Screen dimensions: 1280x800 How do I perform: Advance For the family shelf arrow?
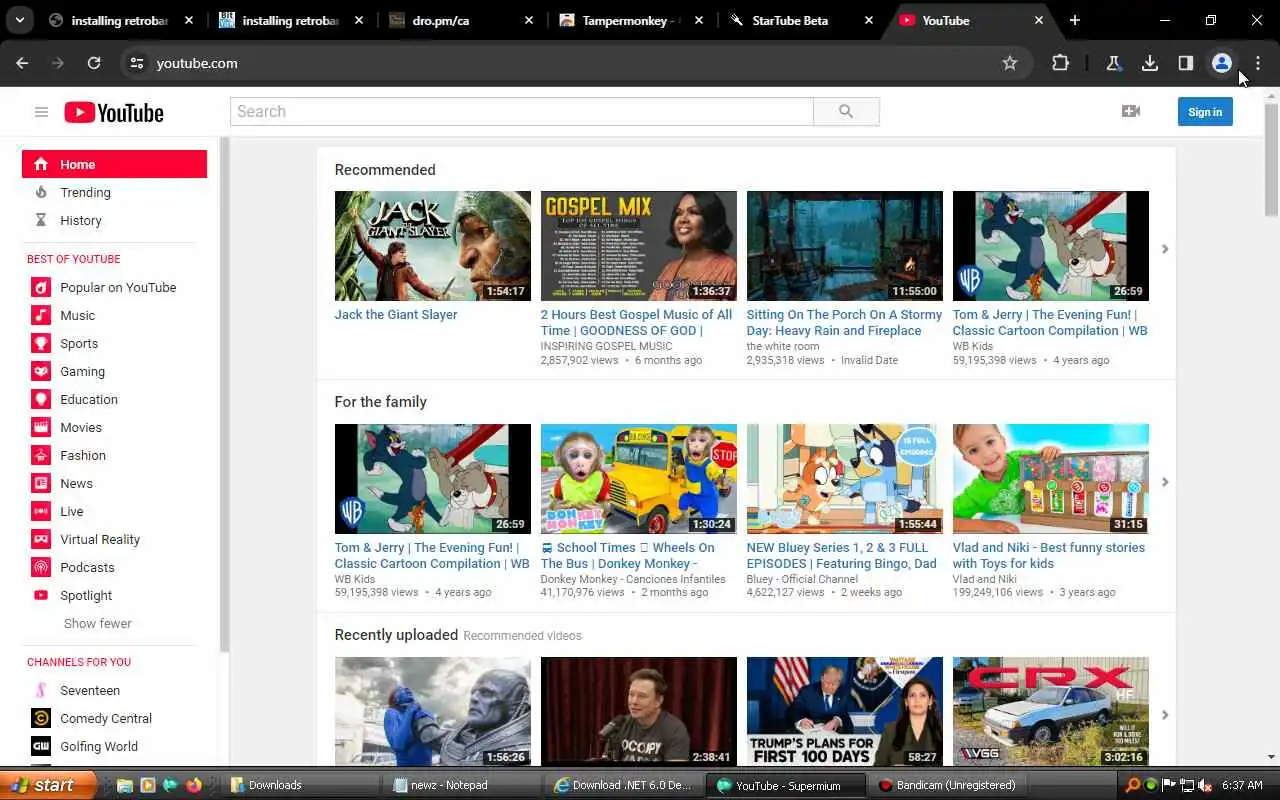coord(1164,482)
